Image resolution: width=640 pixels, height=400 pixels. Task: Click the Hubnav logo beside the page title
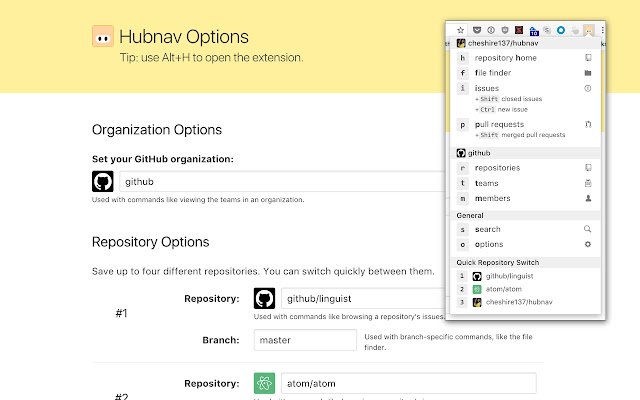102,36
